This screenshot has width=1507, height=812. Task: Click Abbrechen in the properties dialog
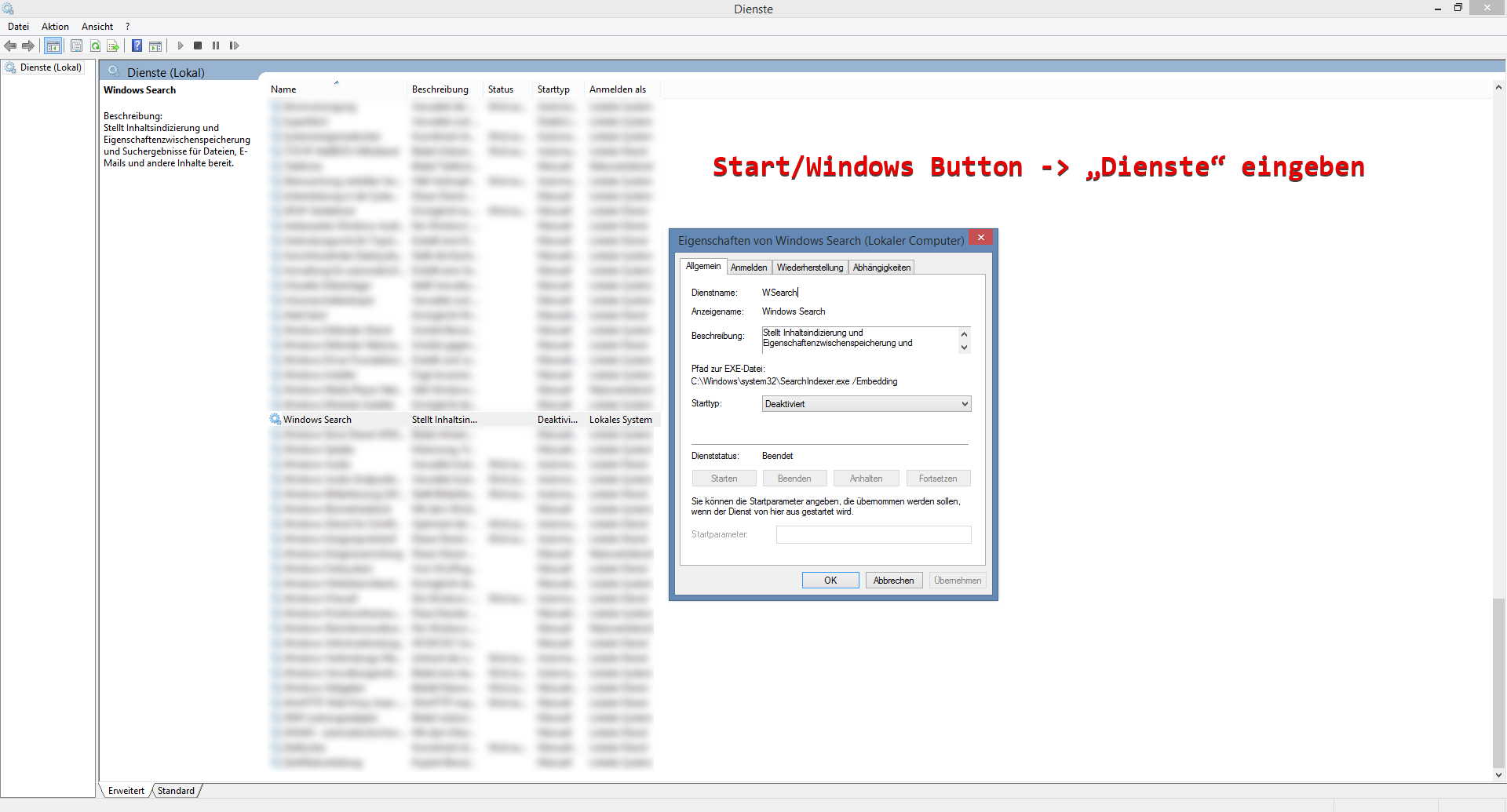893,581
